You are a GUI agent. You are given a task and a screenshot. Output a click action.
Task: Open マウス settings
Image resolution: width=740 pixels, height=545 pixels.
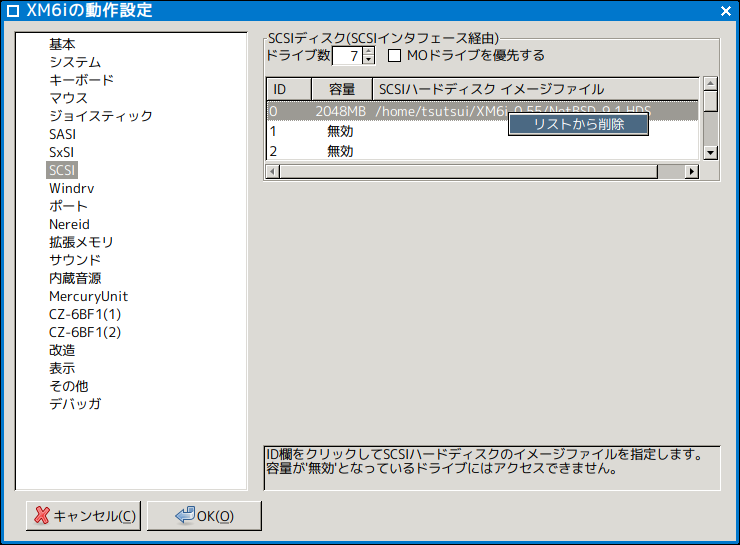(68, 98)
